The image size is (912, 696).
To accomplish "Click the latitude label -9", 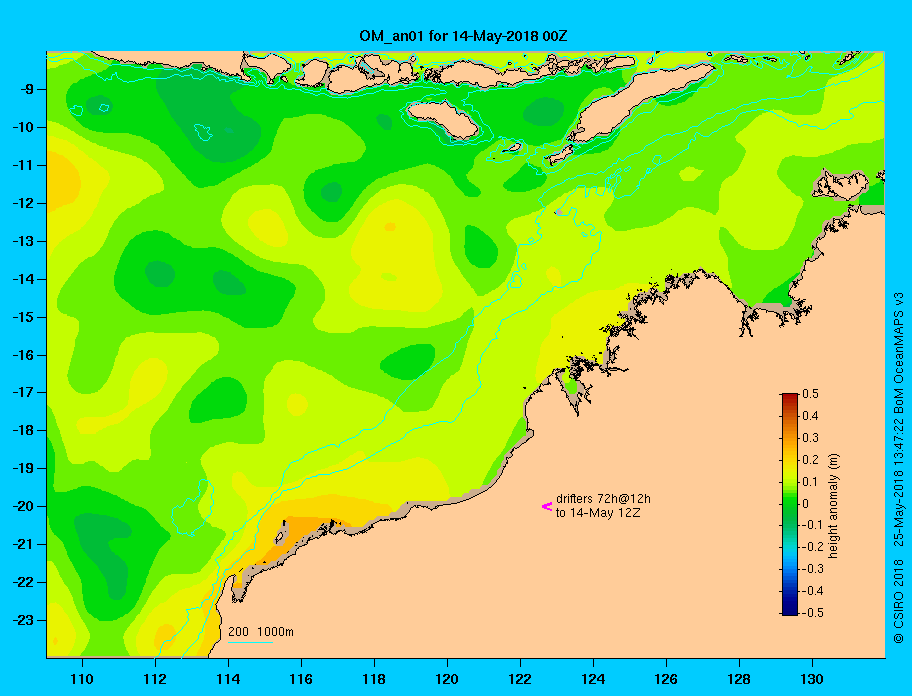I will point(25,89).
